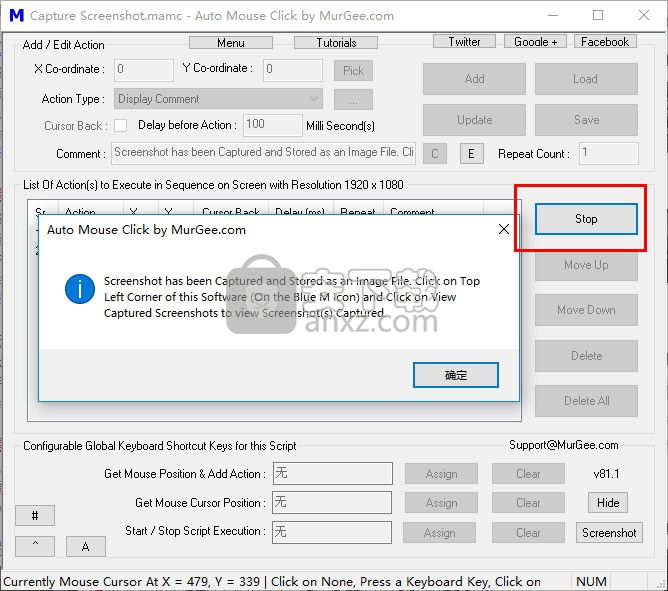The height and width of the screenshot is (591, 668).
Task: Open the Facebook link button
Action: pos(605,42)
